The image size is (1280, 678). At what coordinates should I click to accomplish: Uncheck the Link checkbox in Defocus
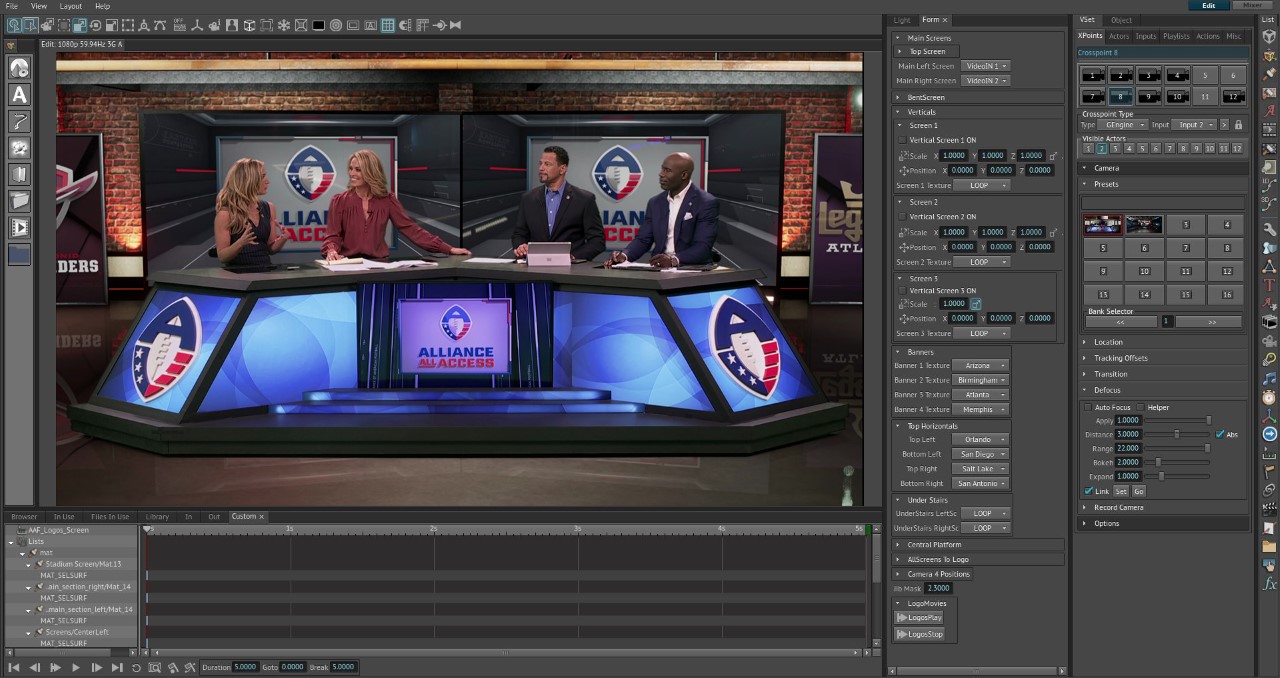1088,491
